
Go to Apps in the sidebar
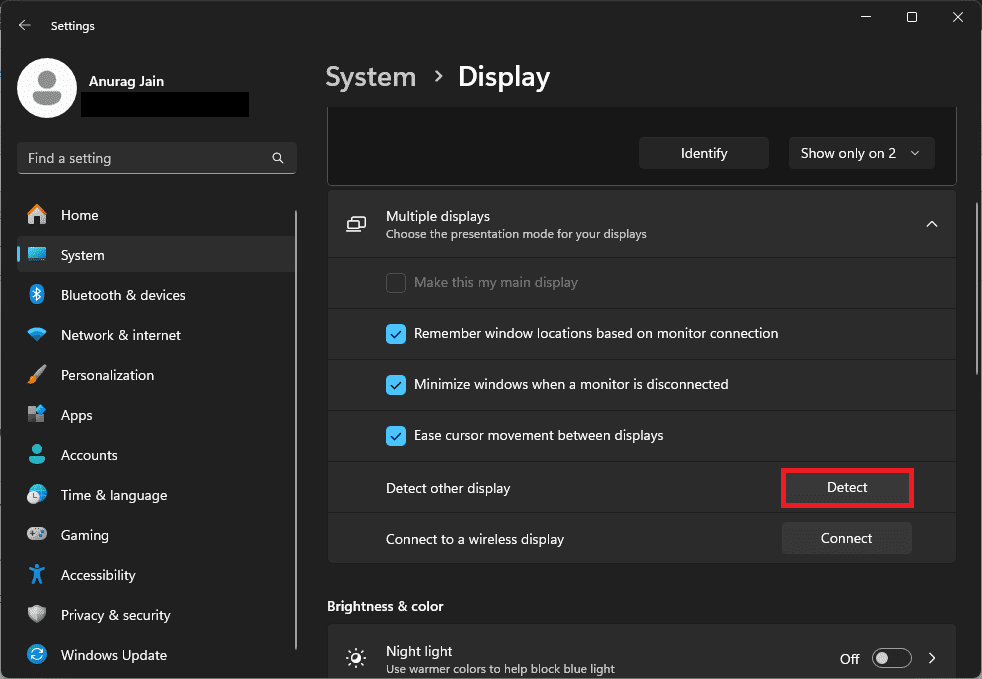click(x=76, y=415)
